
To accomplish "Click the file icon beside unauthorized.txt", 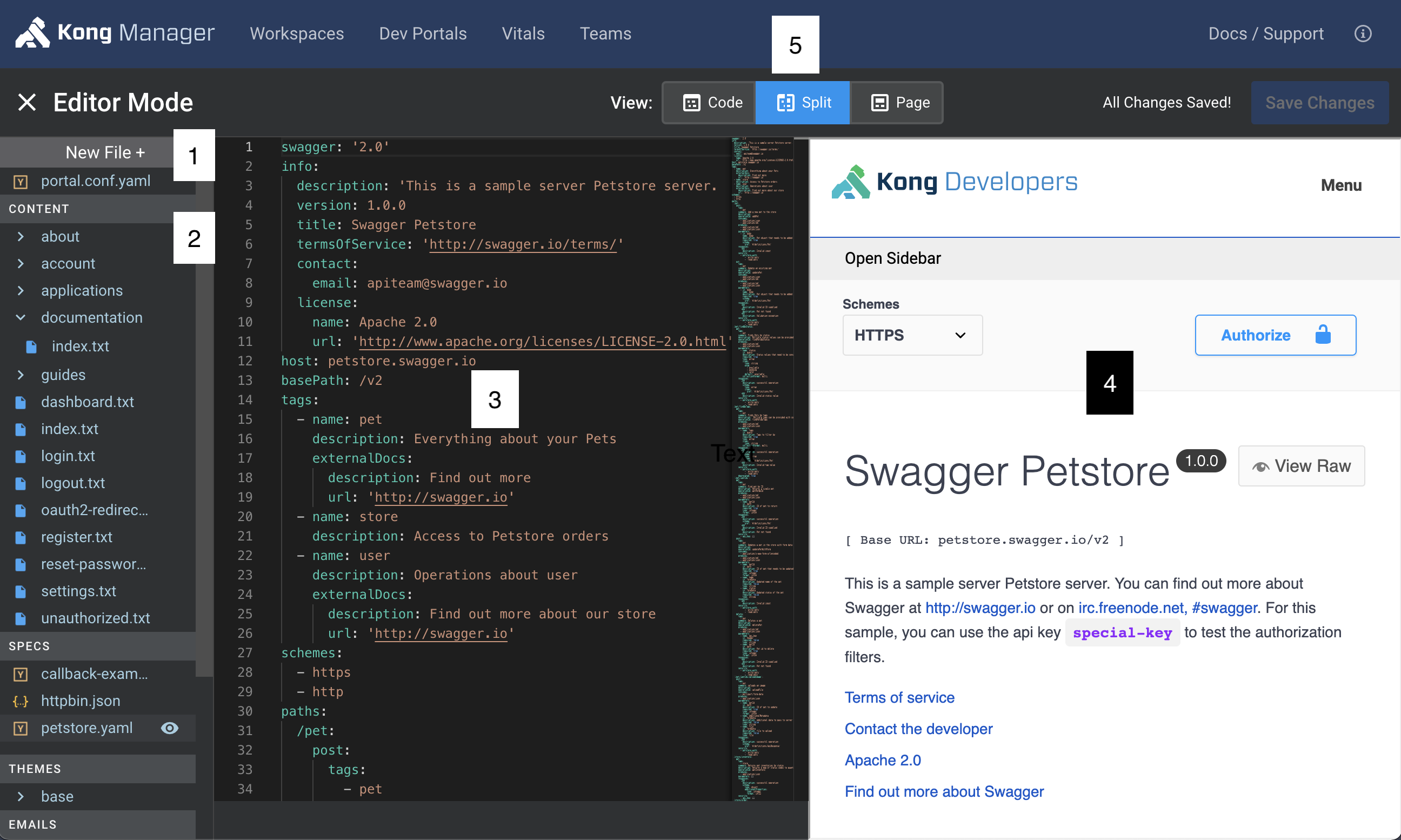I will 21,618.
